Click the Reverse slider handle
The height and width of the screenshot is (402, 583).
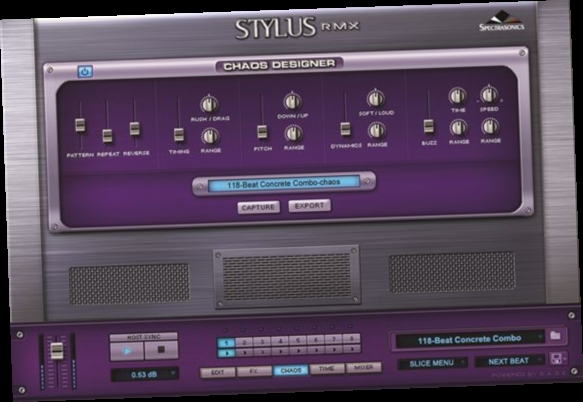[x=135, y=129]
